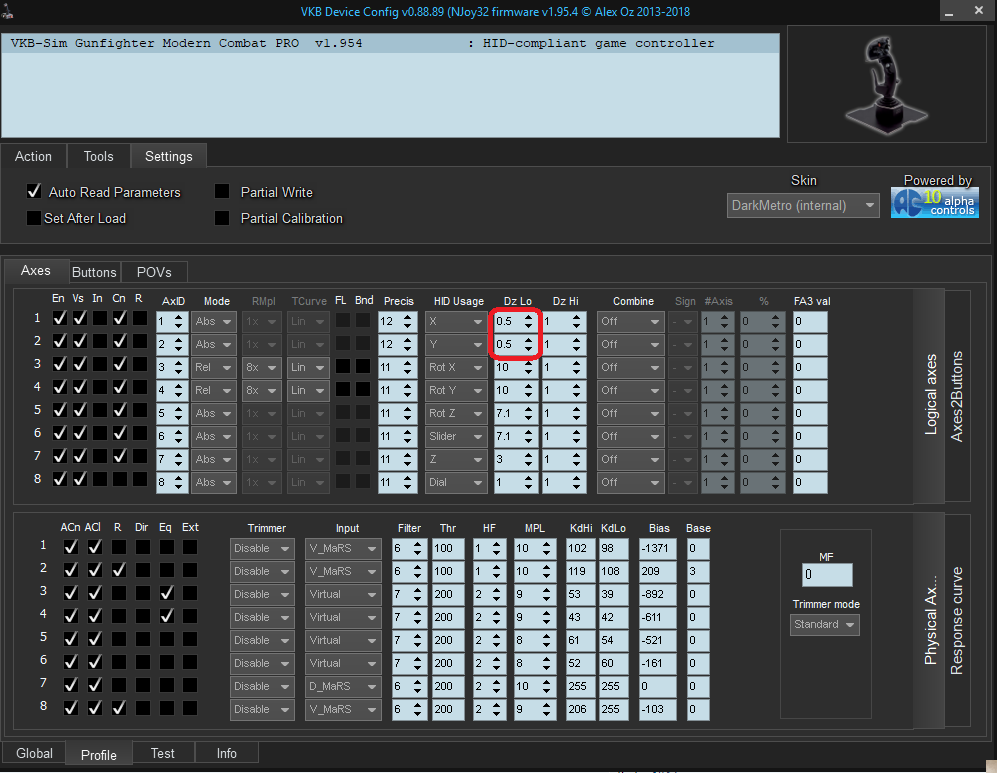Open the POVs tab
997x773 pixels.
coord(154,272)
